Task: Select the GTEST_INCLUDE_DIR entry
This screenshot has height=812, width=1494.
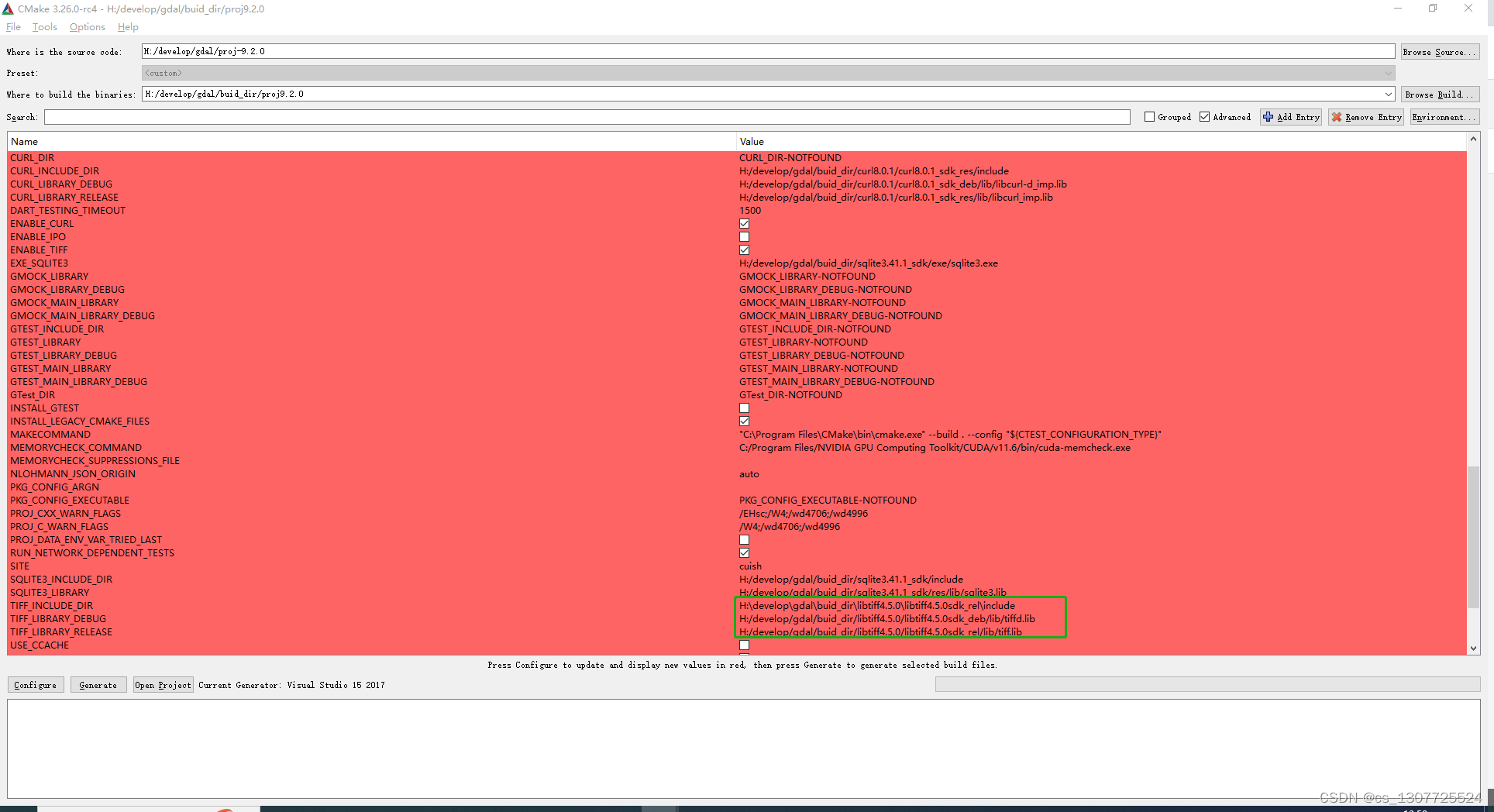Action: (x=57, y=329)
